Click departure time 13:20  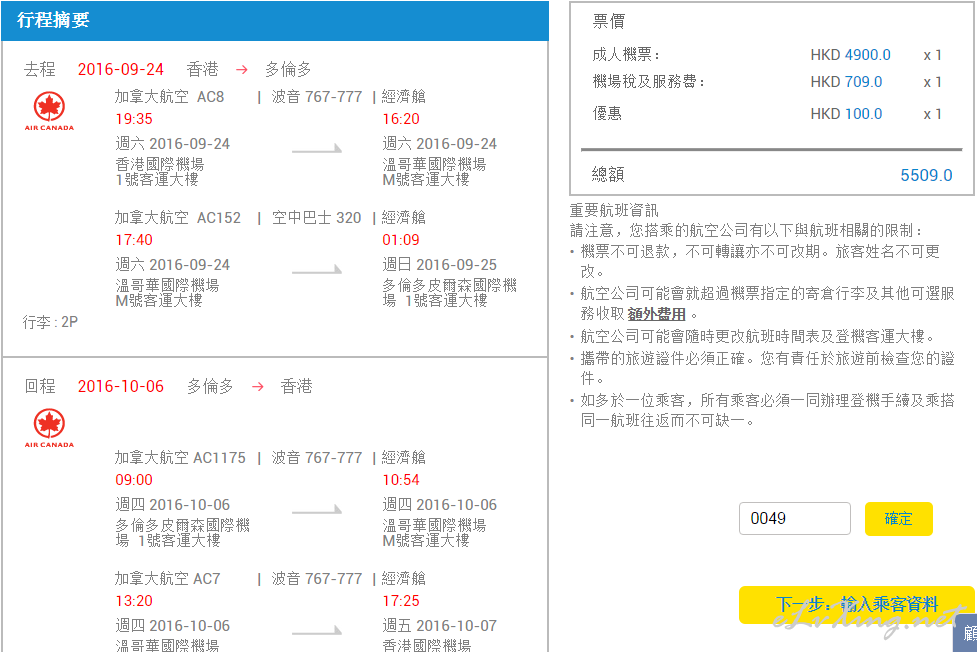point(134,601)
